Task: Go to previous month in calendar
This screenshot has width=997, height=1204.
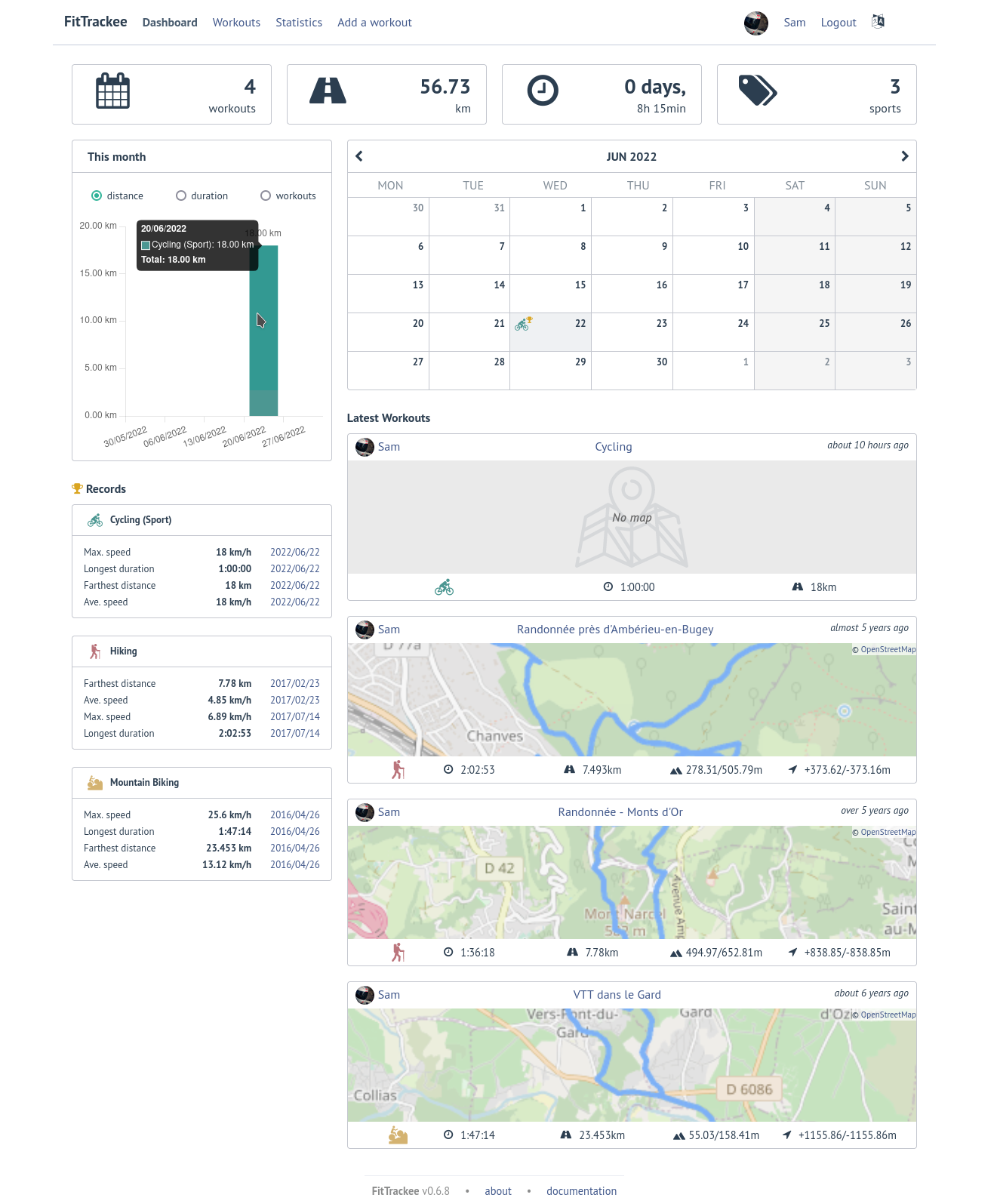Action: point(359,156)
